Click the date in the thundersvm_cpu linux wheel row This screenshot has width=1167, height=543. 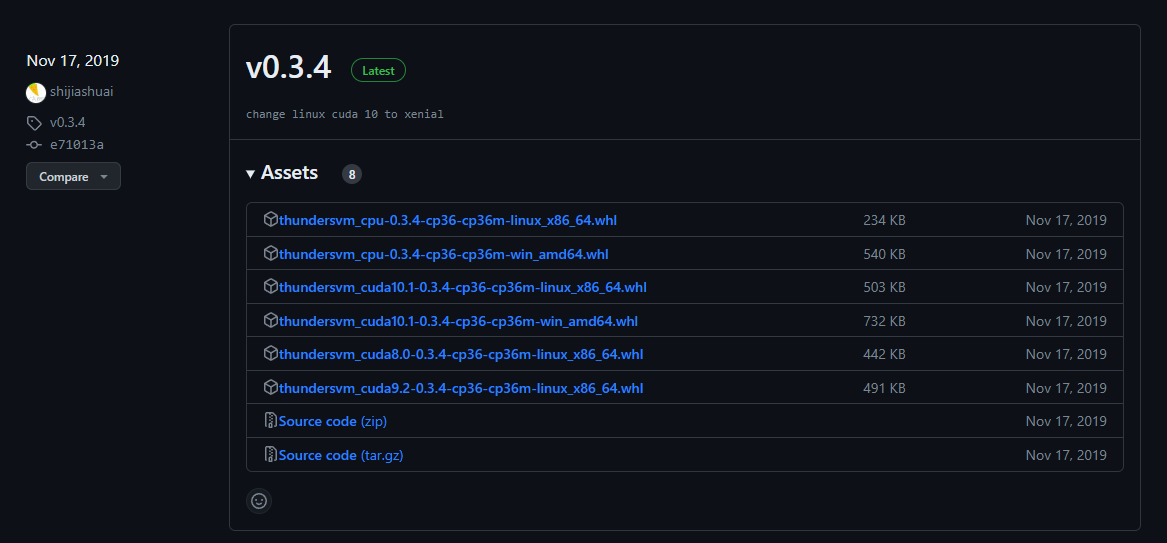1066,220
